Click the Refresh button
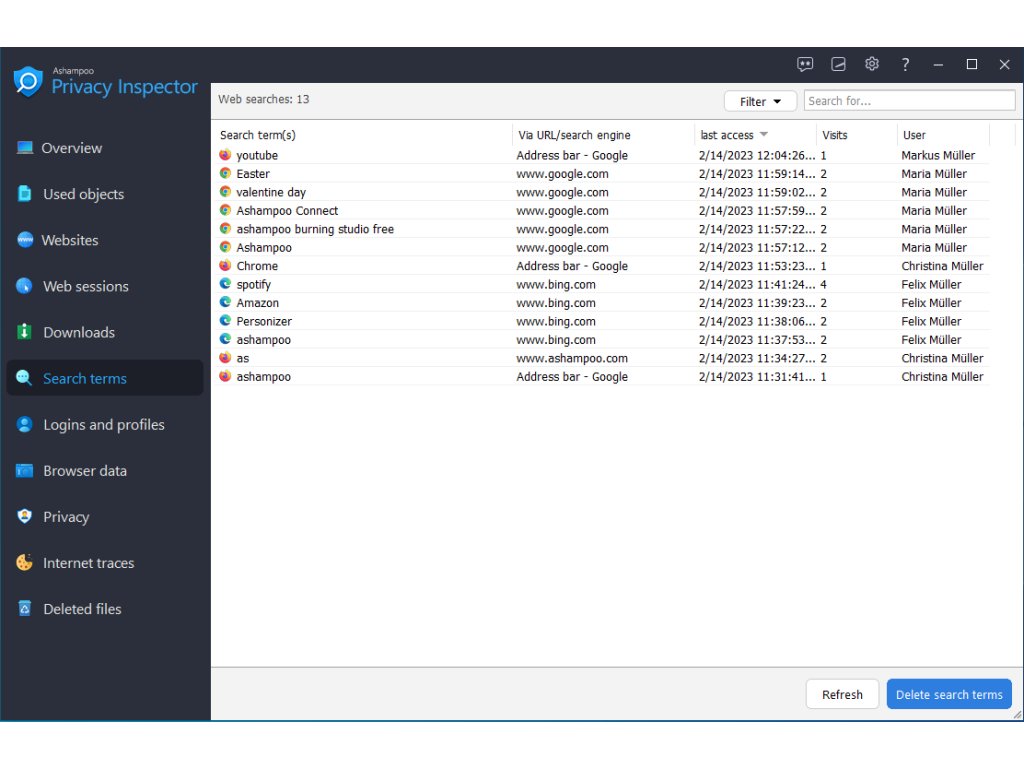 coord(842,694)
